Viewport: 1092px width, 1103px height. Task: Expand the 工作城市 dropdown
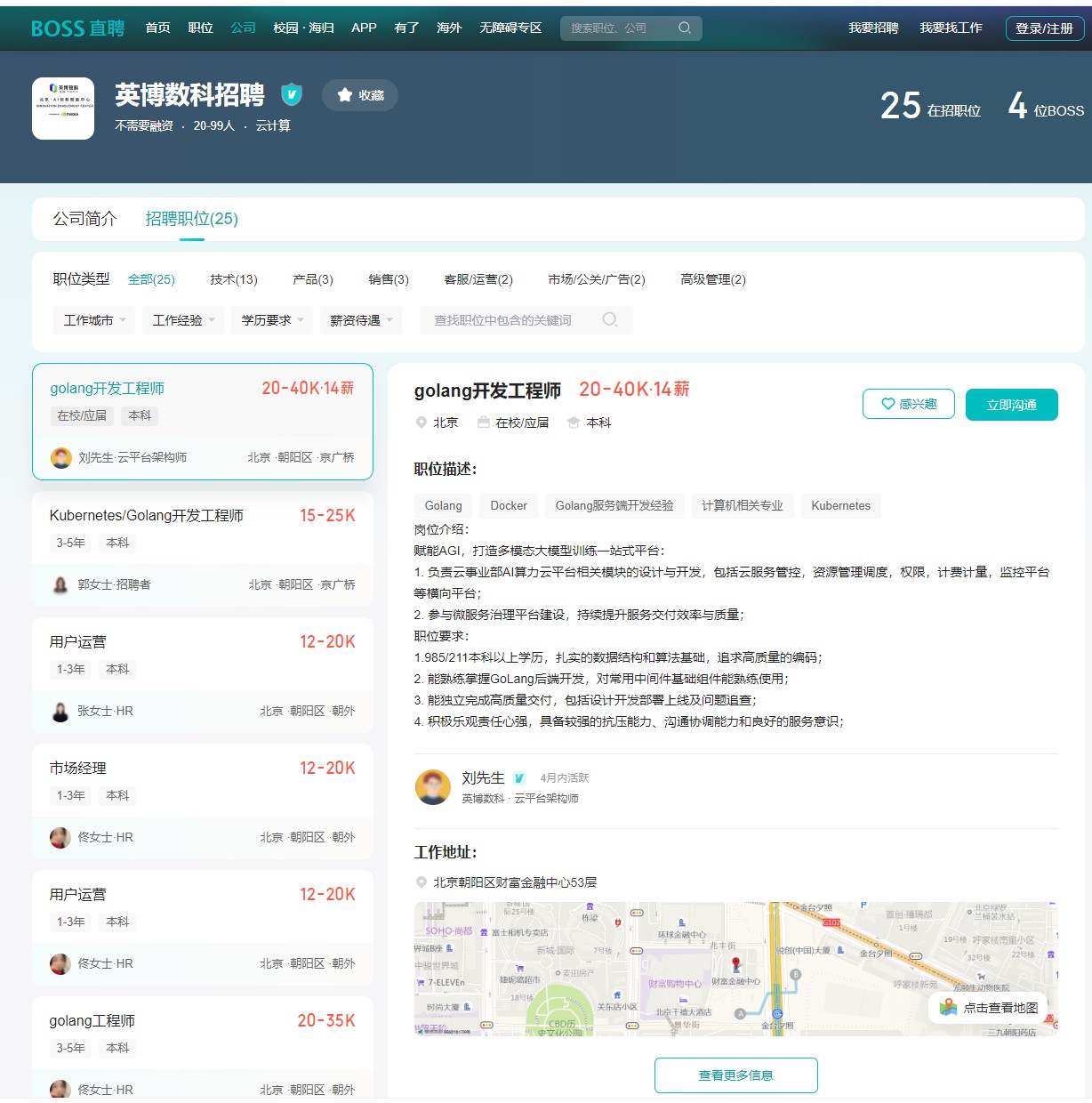click(x=94, y=320)
